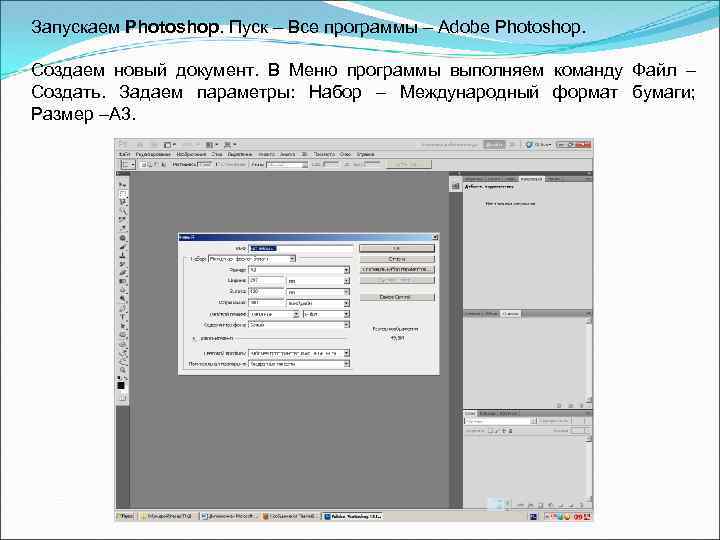Open the layer blend mode dropdown in Layers panel
Viewport: 720px width, 540px height.
tap(500, 421)
